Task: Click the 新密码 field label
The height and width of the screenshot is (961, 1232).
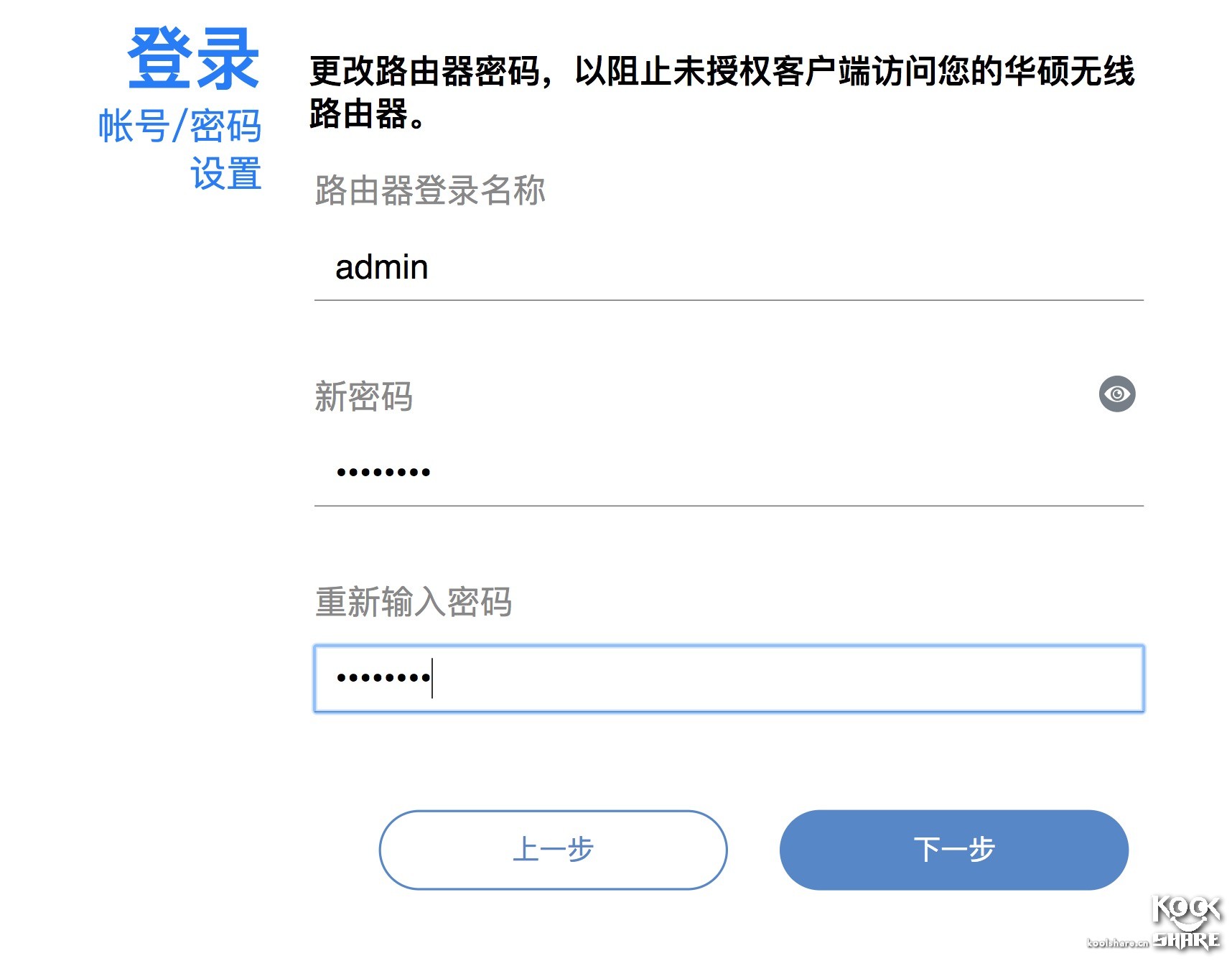Action: coord(364,396)
